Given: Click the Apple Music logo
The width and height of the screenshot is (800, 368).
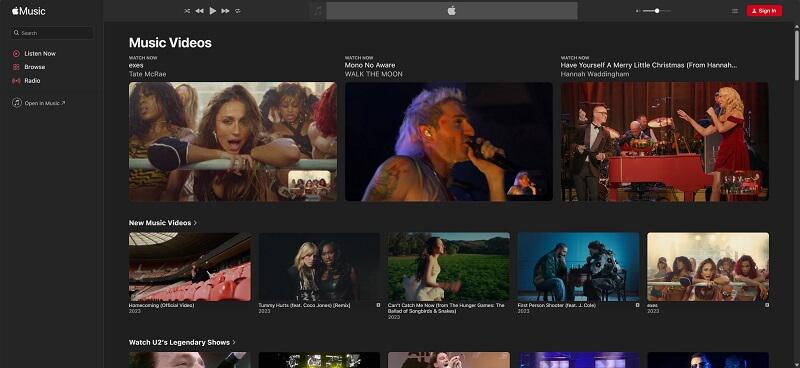Looking at the screenshot, I should point(29,11).
